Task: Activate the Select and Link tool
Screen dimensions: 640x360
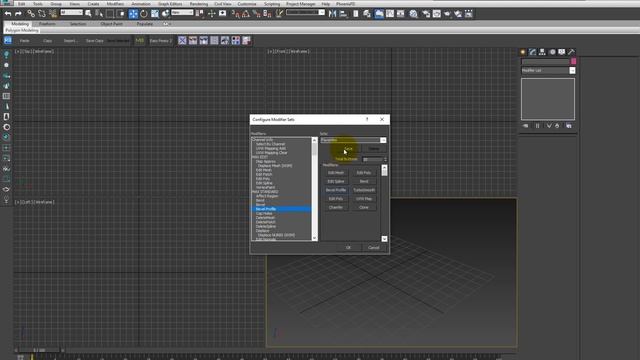Action: [x=31, y=14]
